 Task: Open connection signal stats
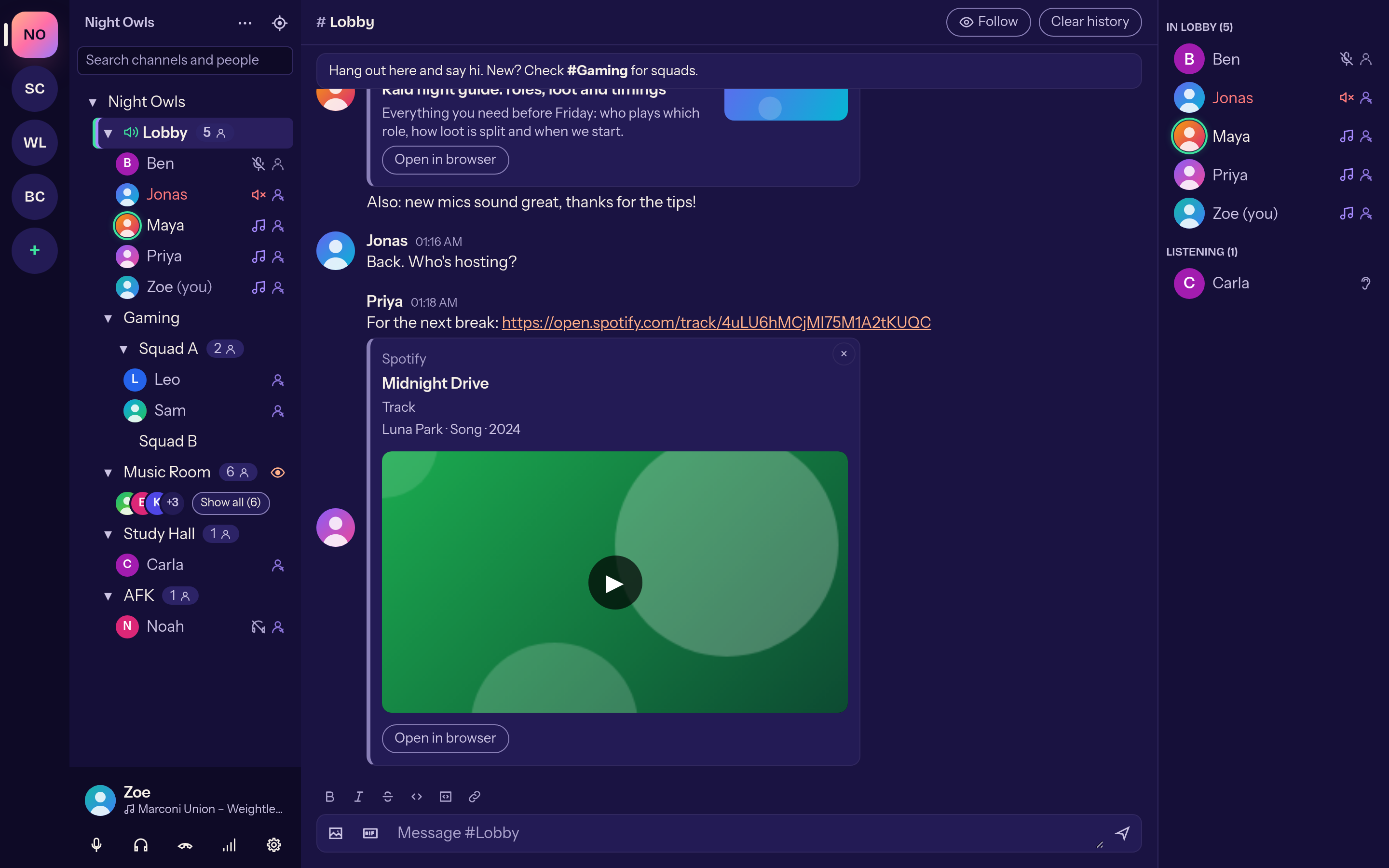click(x=229, y=844)
